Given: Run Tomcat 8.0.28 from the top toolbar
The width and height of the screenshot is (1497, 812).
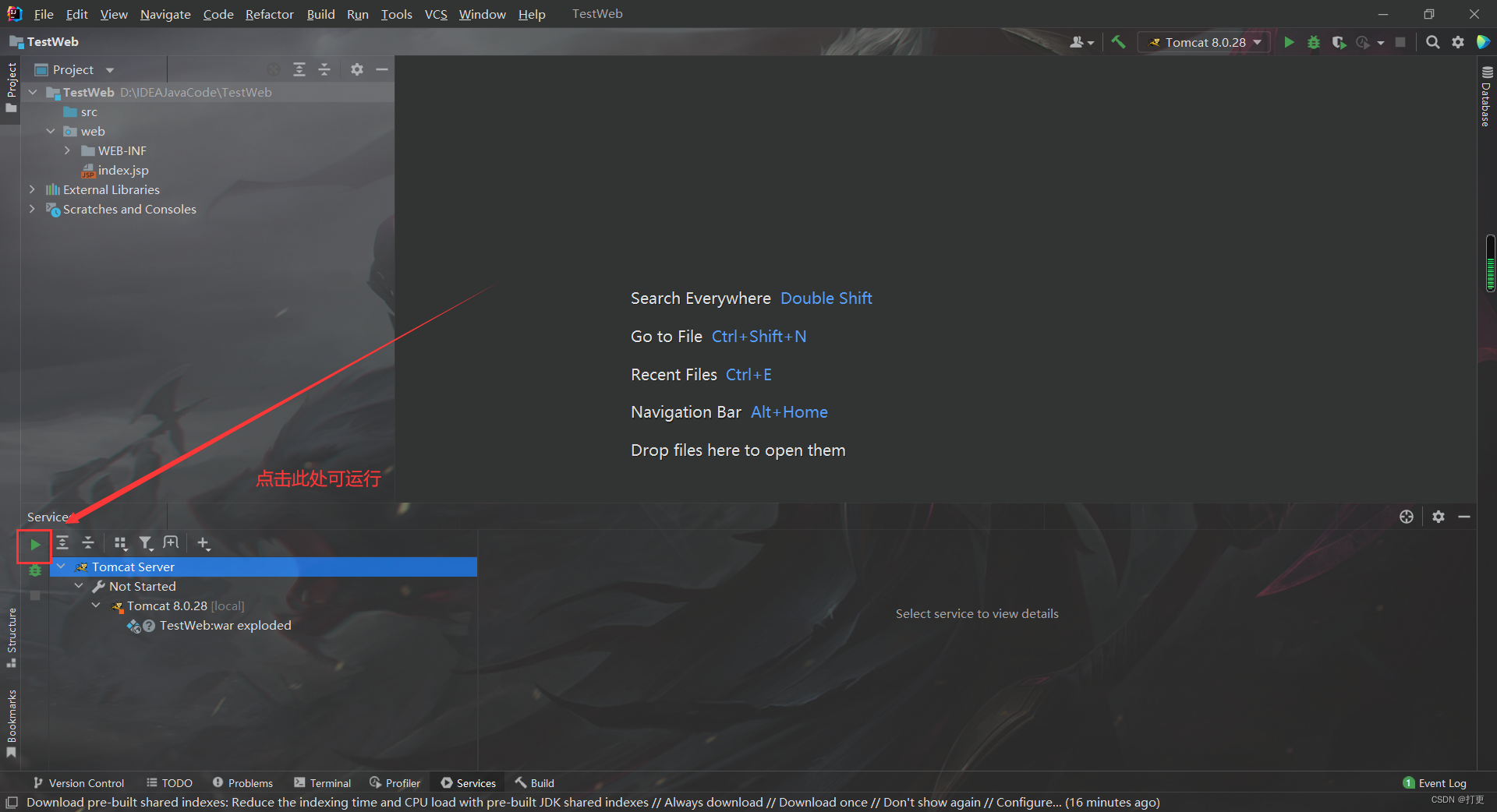Looking at the screenshot, I should coord(1289,42).
